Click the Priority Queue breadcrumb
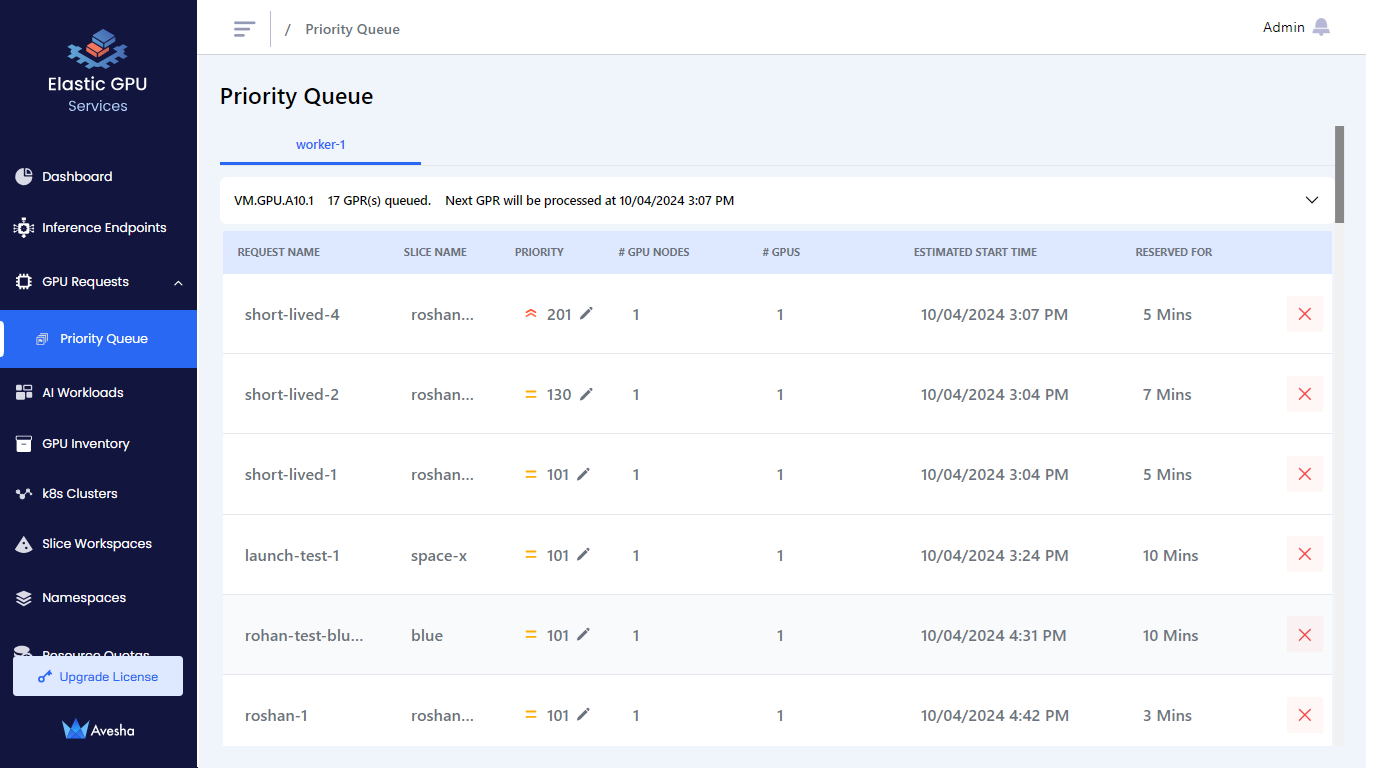Screen dimensions: 1375x782 coord(352,30)
